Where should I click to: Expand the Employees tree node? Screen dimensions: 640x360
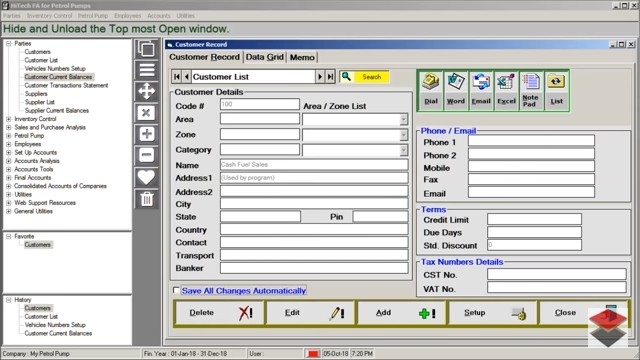[9, 144]
